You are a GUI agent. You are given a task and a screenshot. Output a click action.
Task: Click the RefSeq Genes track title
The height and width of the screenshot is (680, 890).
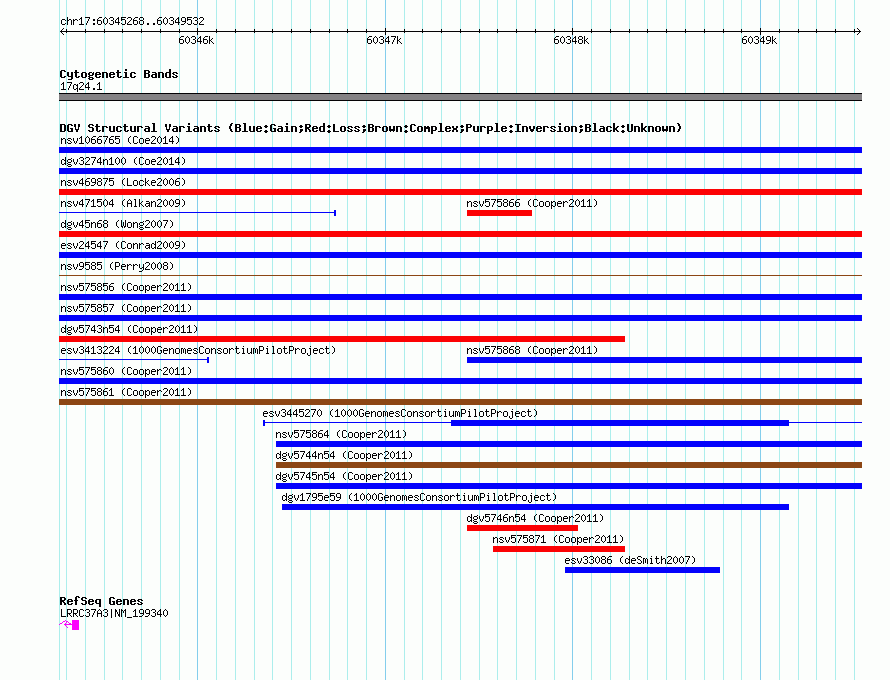coord(101,601)
